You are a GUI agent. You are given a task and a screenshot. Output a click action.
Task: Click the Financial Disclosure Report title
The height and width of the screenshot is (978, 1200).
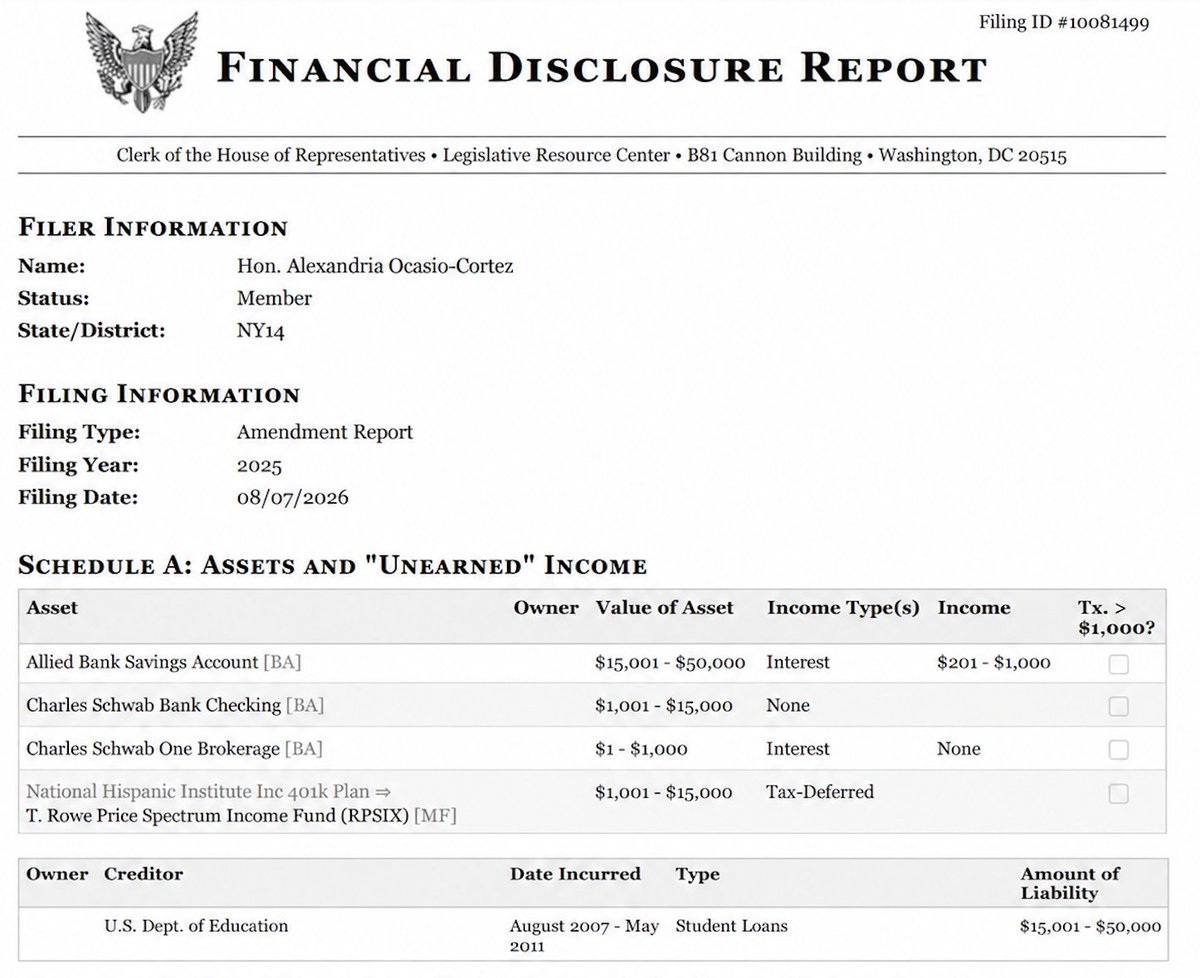(x=602, y=68)
